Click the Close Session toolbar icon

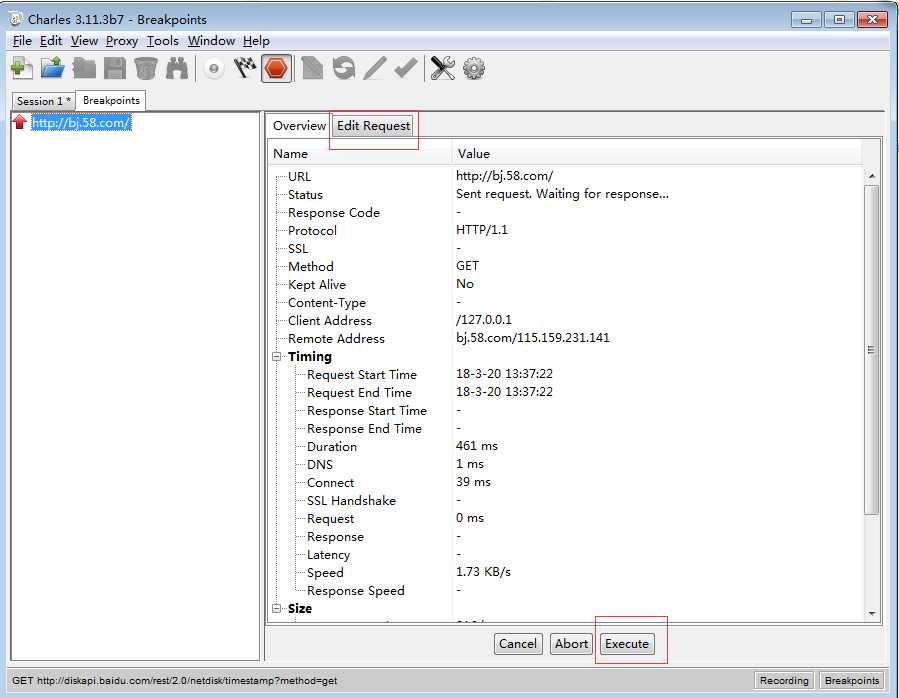tap(84, 68)
